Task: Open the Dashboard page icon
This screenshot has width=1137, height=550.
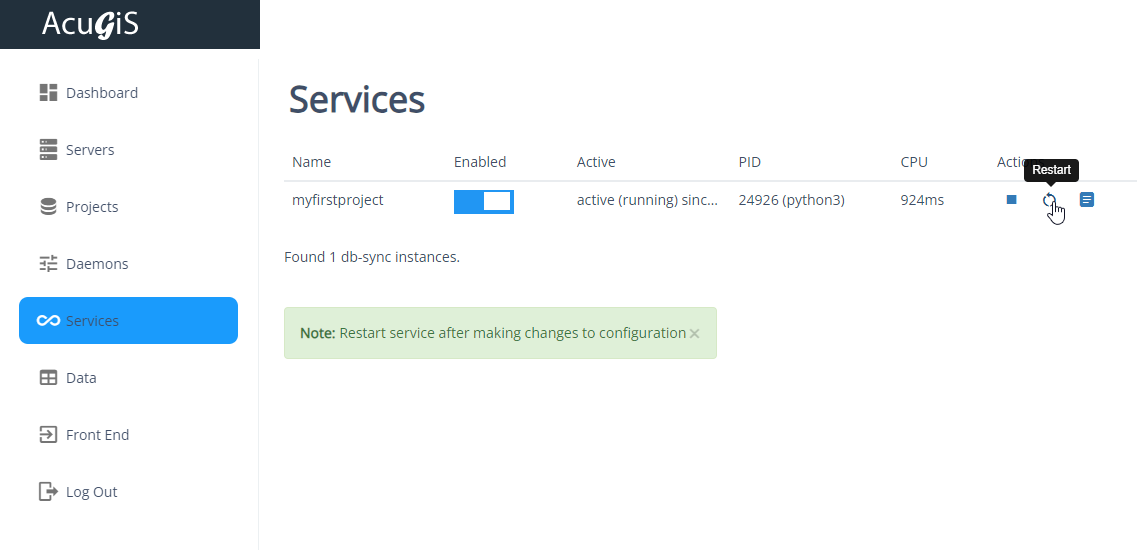Action: (x=48, y=93)
